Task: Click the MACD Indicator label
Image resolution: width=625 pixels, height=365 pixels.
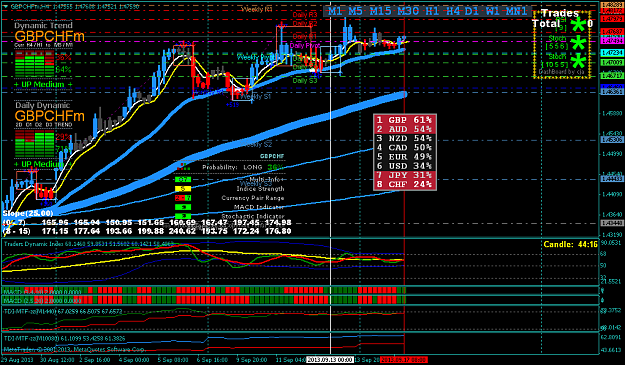Action: (259, 207)
